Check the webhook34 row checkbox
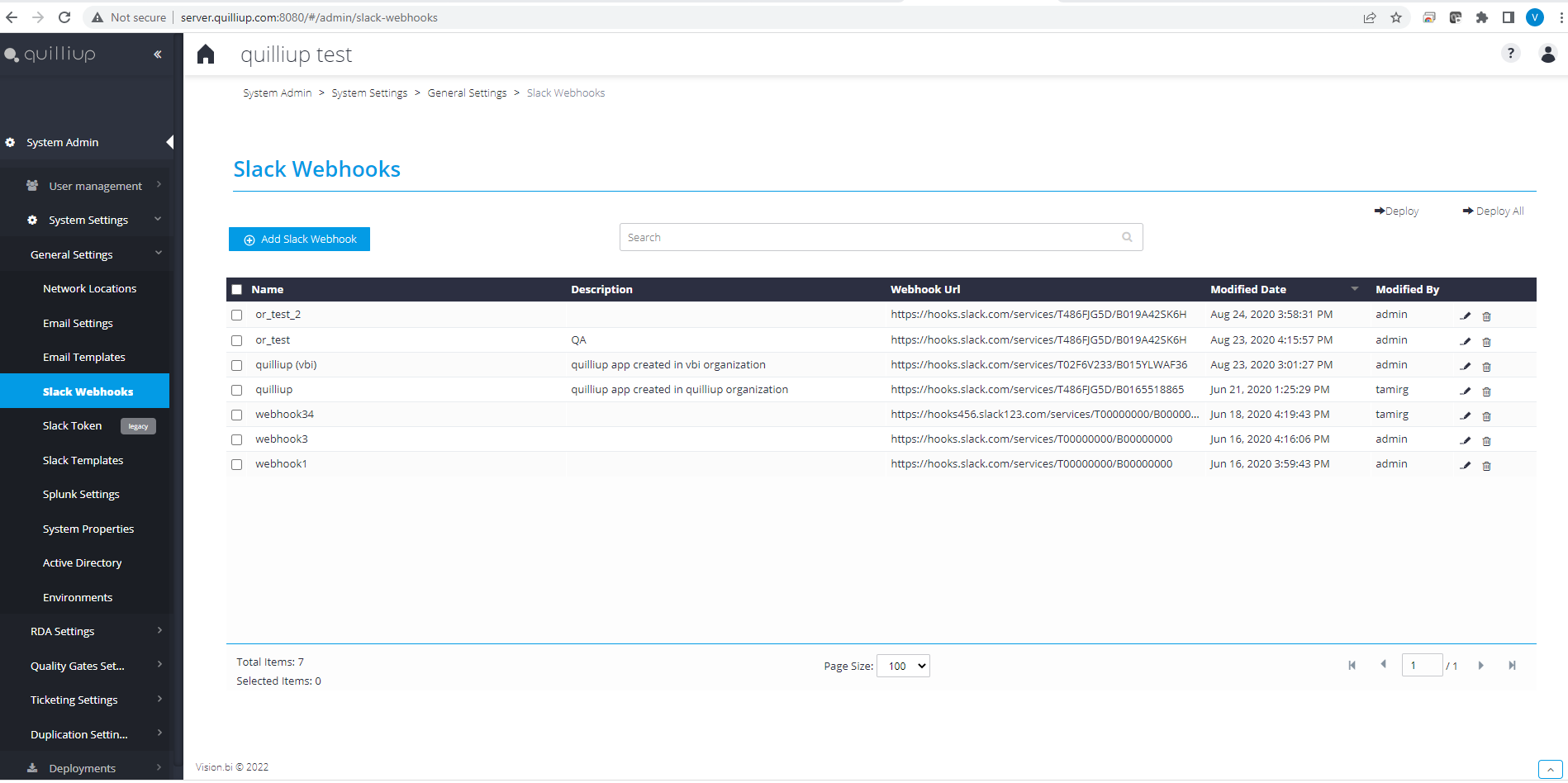The height and width of the screenshot is (783, 1568). click(x=237, y=415)
